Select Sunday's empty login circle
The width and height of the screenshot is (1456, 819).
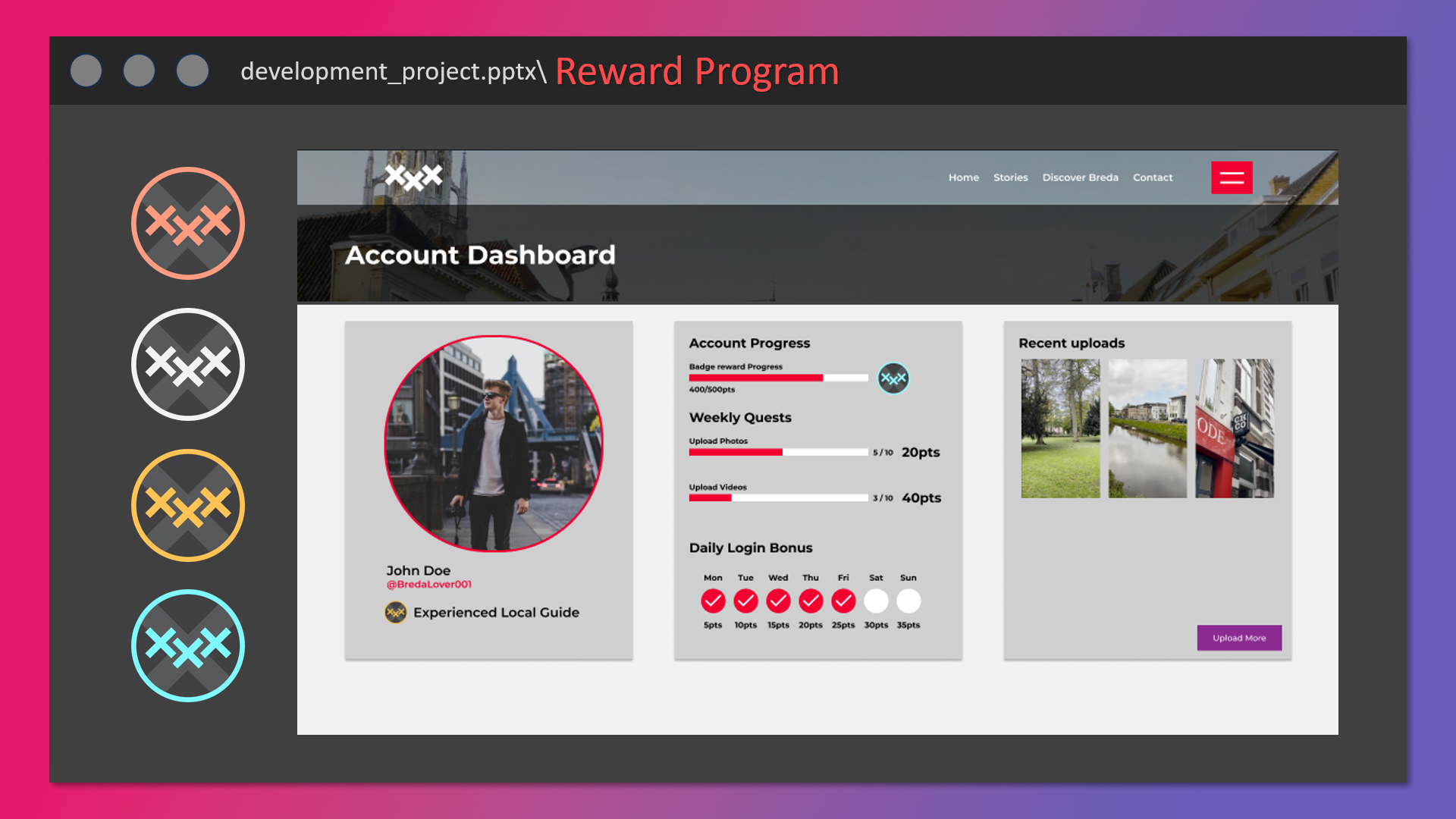[x=908, y=601]
